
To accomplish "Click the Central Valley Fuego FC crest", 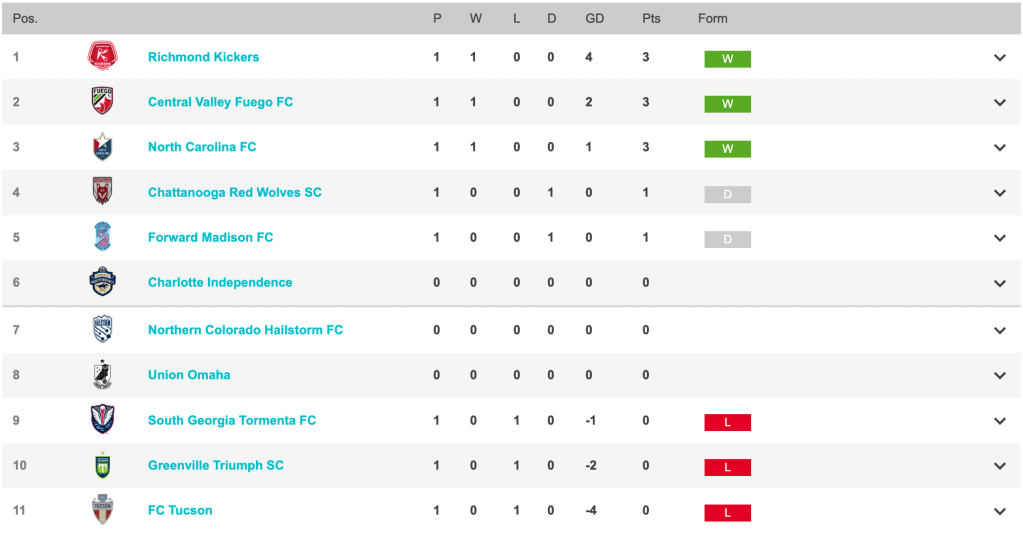I will [102, 101].
